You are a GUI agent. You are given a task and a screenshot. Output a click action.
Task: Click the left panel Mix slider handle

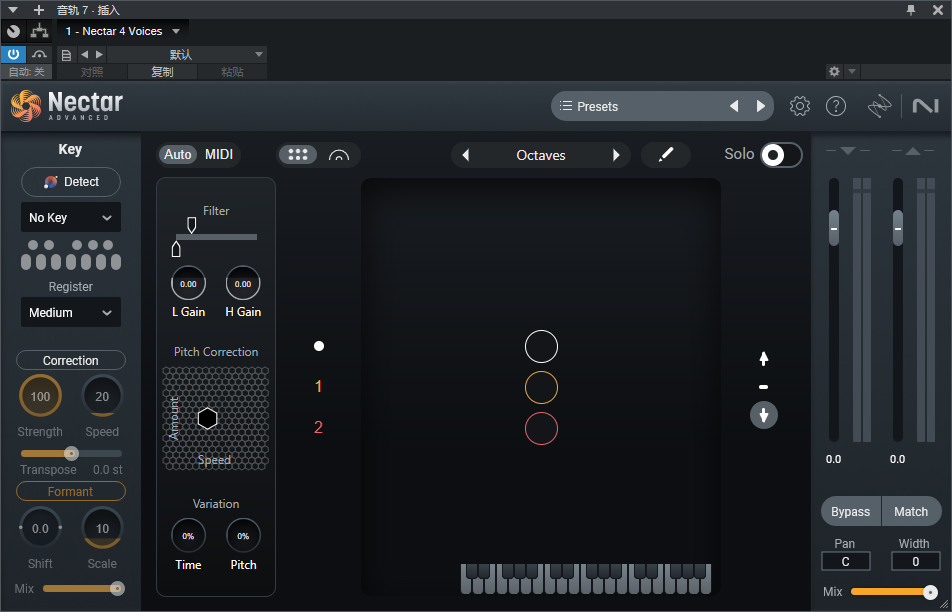coord(117,588)
